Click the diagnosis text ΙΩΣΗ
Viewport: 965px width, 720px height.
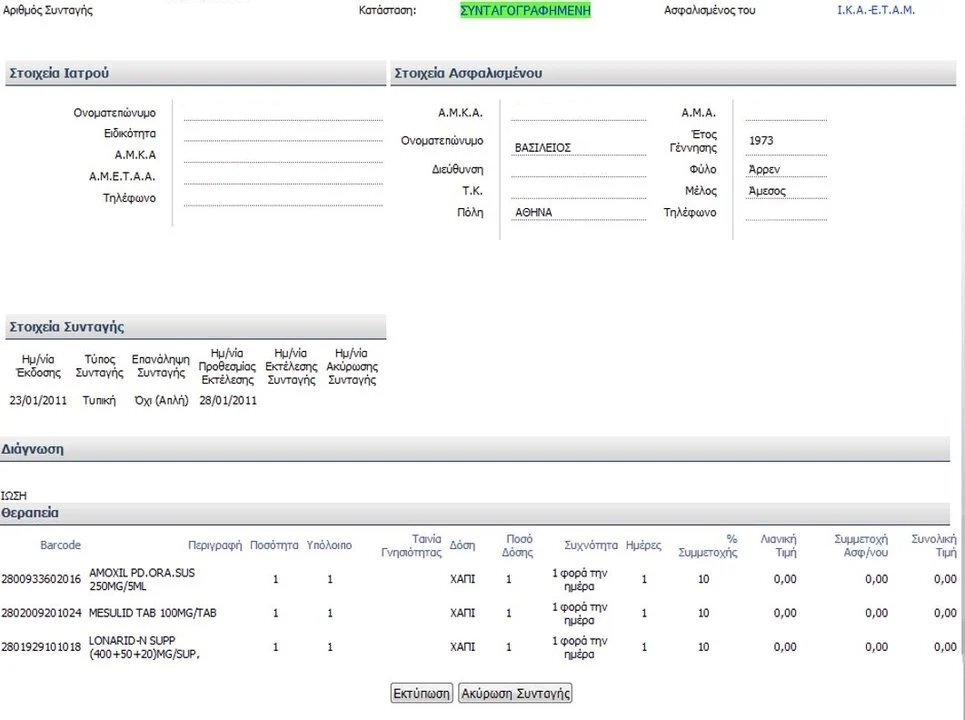click(x=14, y=495)
